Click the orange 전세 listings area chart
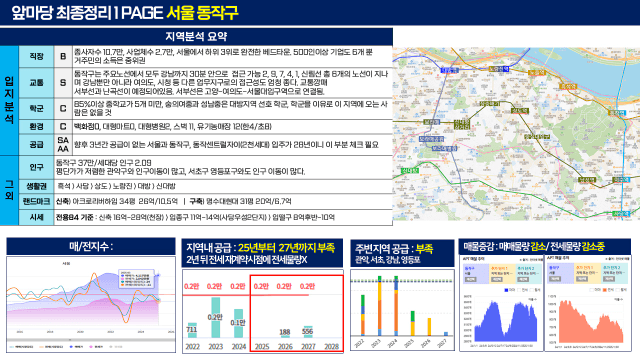The image size is (640, 360). click(x=591, y=322)
